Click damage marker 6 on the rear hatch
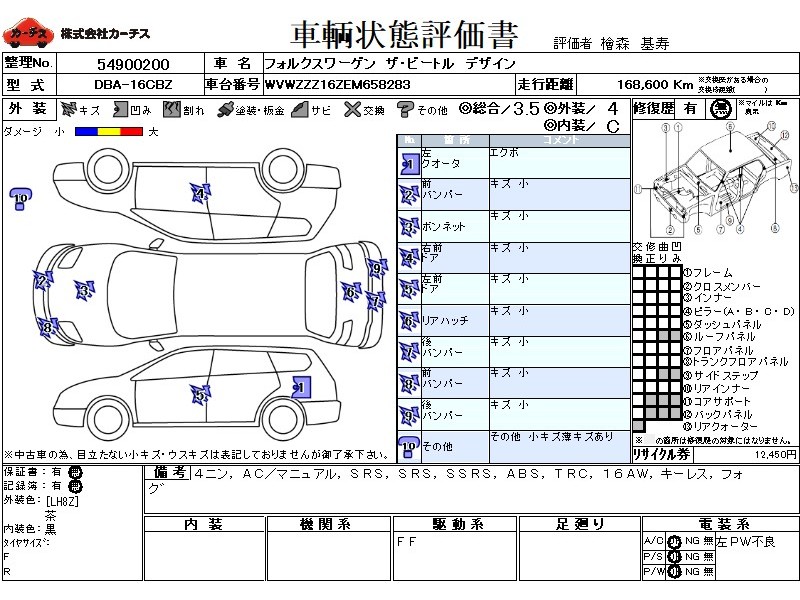Screen dimensions: 800x600 pos(351,292)
